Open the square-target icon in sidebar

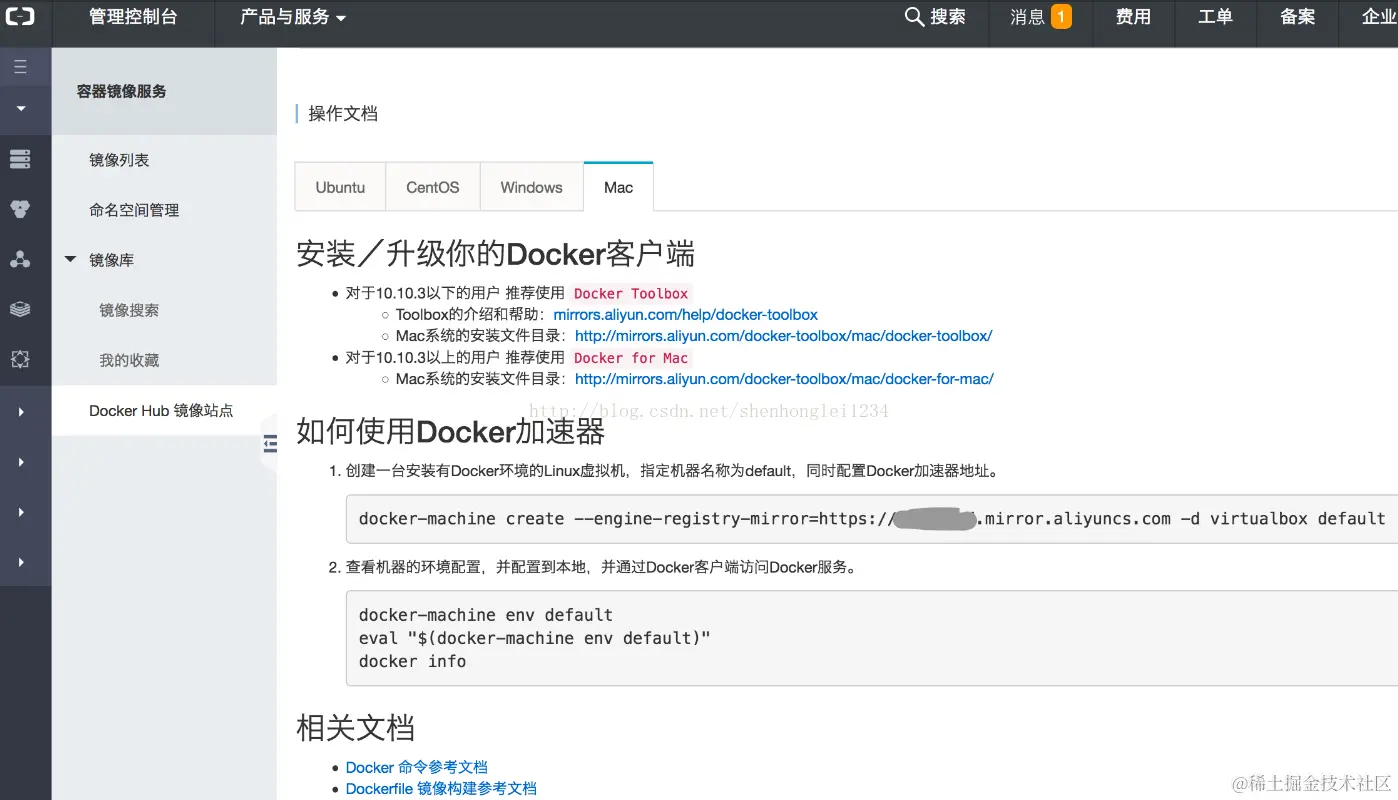coord(20,359)
